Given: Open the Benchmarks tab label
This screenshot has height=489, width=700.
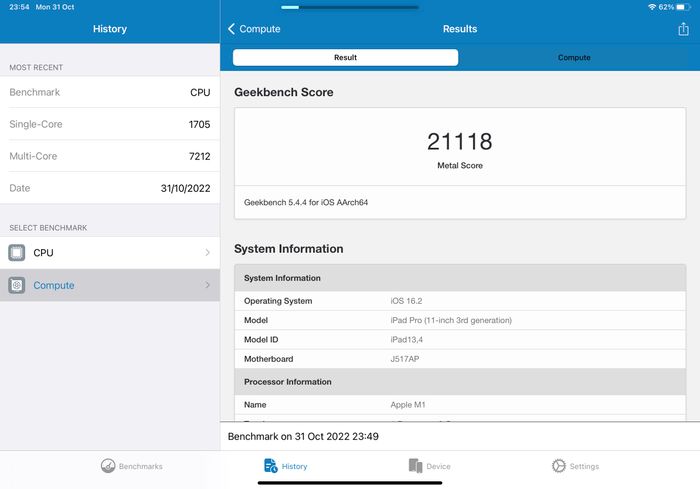Looking at the screenshot, I should (x=141, y=466).
